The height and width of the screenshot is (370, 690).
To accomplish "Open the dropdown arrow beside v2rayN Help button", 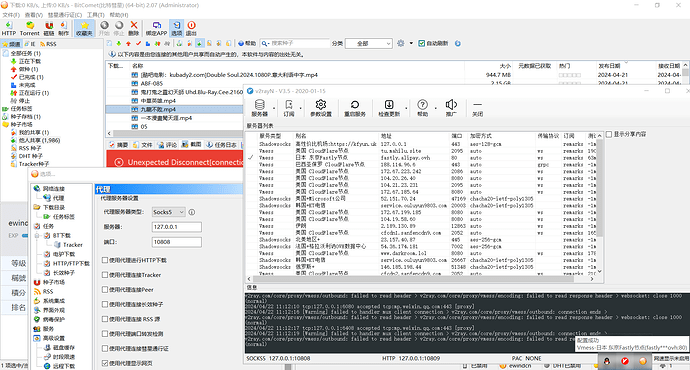I will click(x=435, y=108).
